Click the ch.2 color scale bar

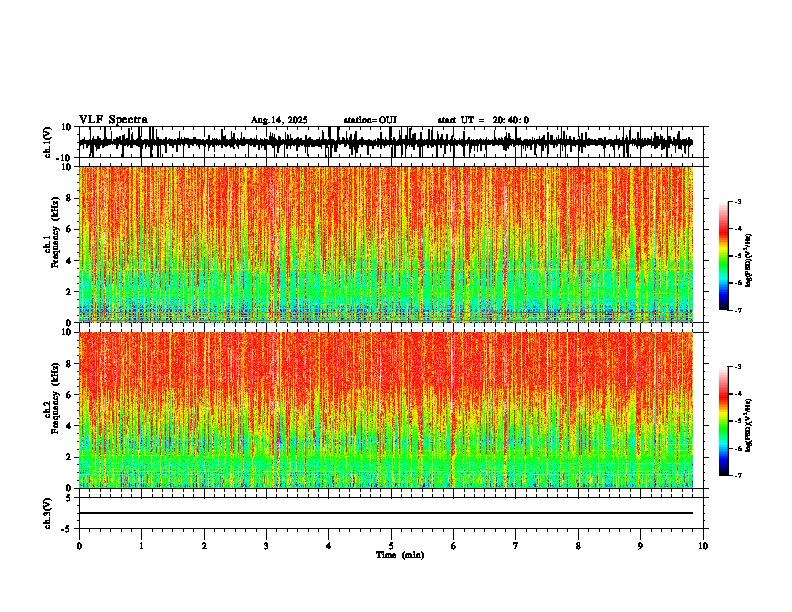tap(723, 421)
